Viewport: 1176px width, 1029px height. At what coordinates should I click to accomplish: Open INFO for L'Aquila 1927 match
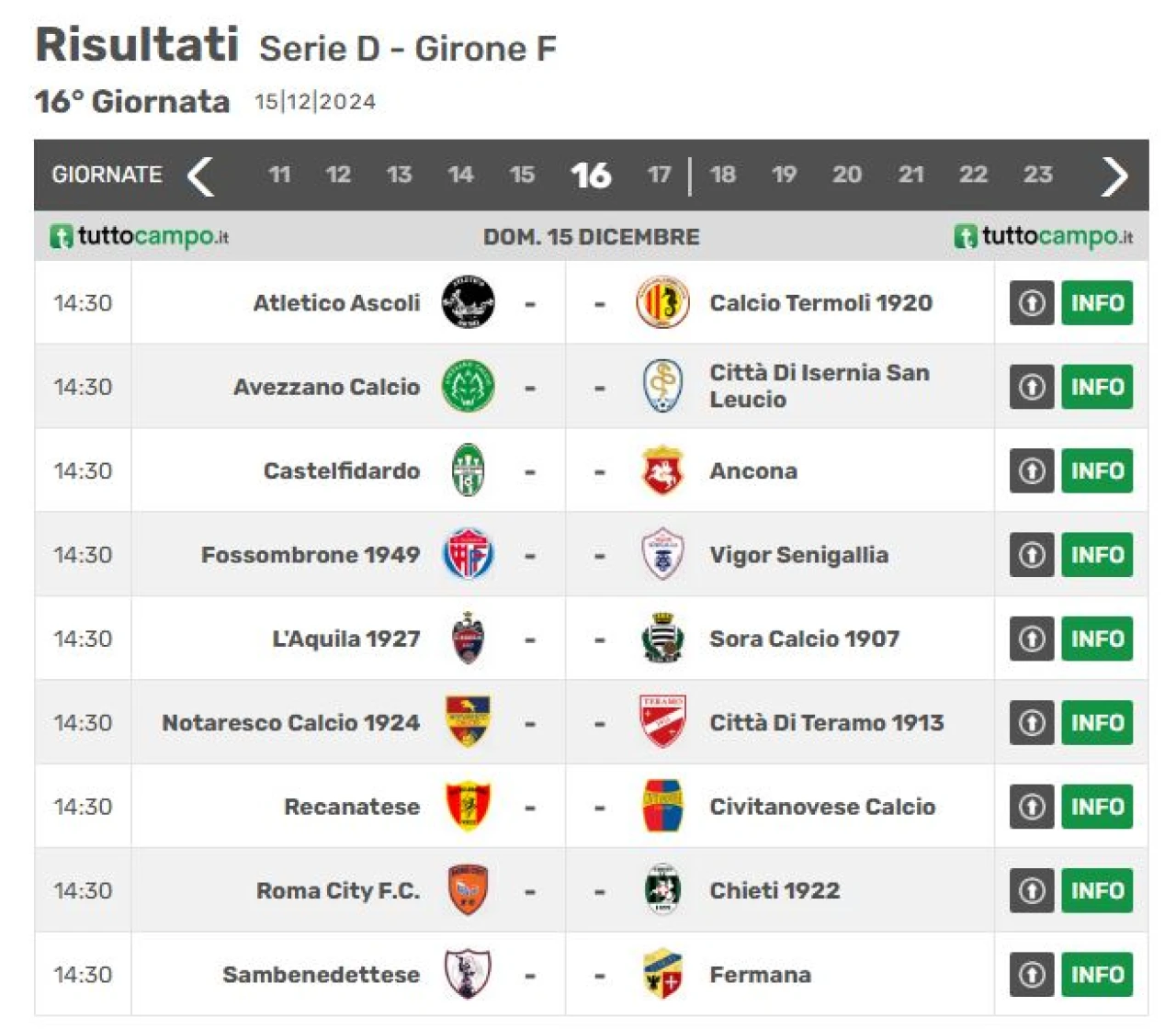1097,639
